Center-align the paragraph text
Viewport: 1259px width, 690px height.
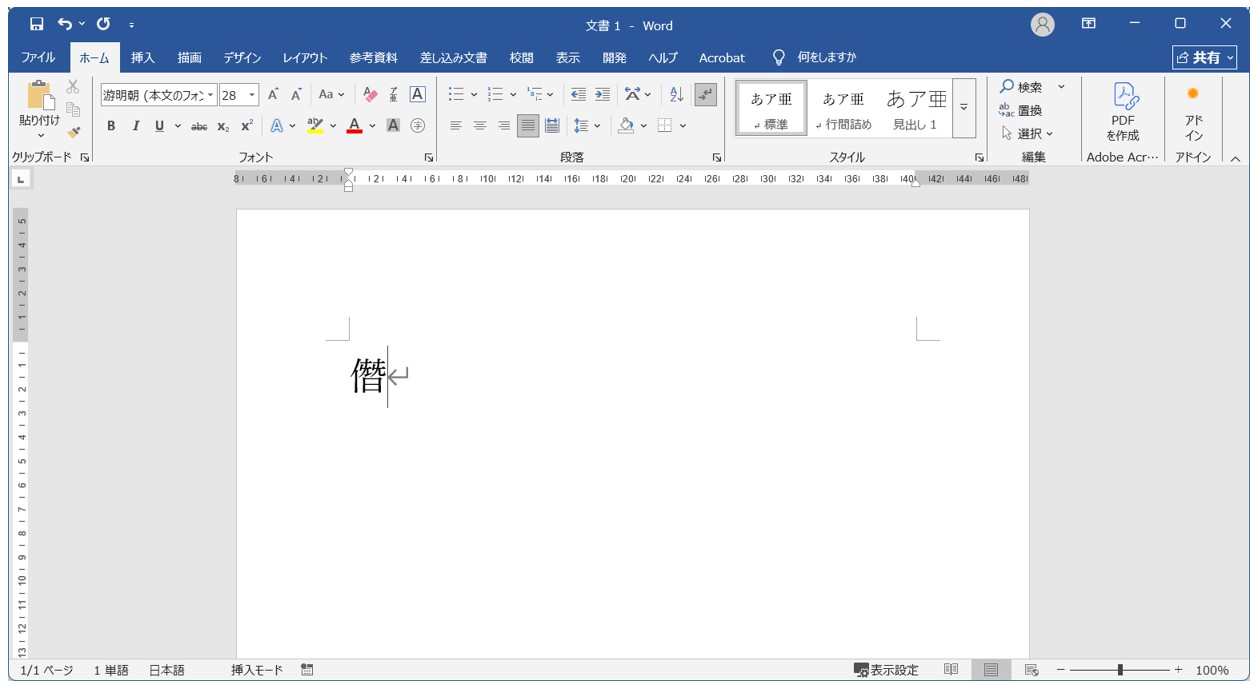480,126
